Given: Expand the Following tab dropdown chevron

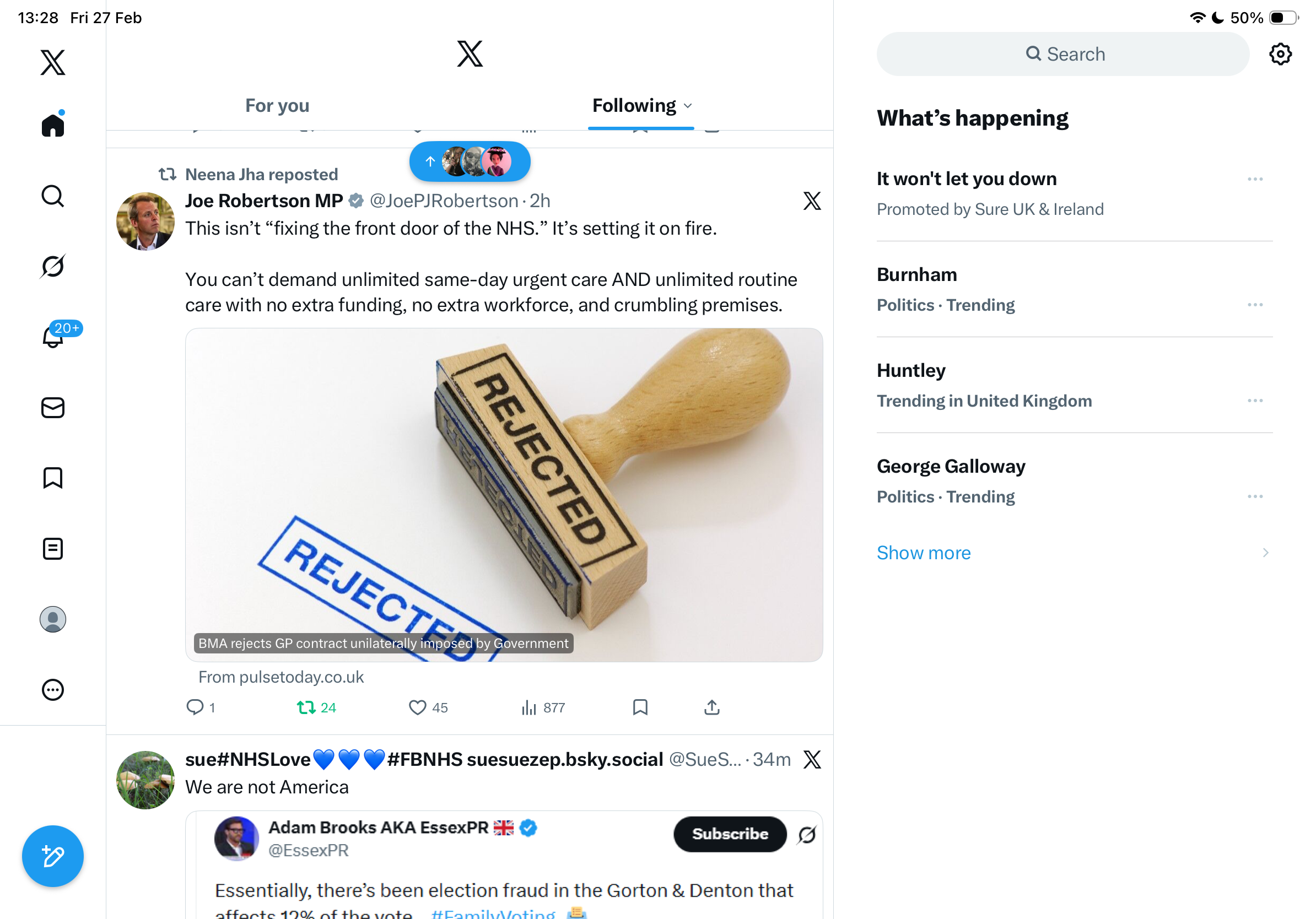Looking at the screenshot, I should click(688, 106).
